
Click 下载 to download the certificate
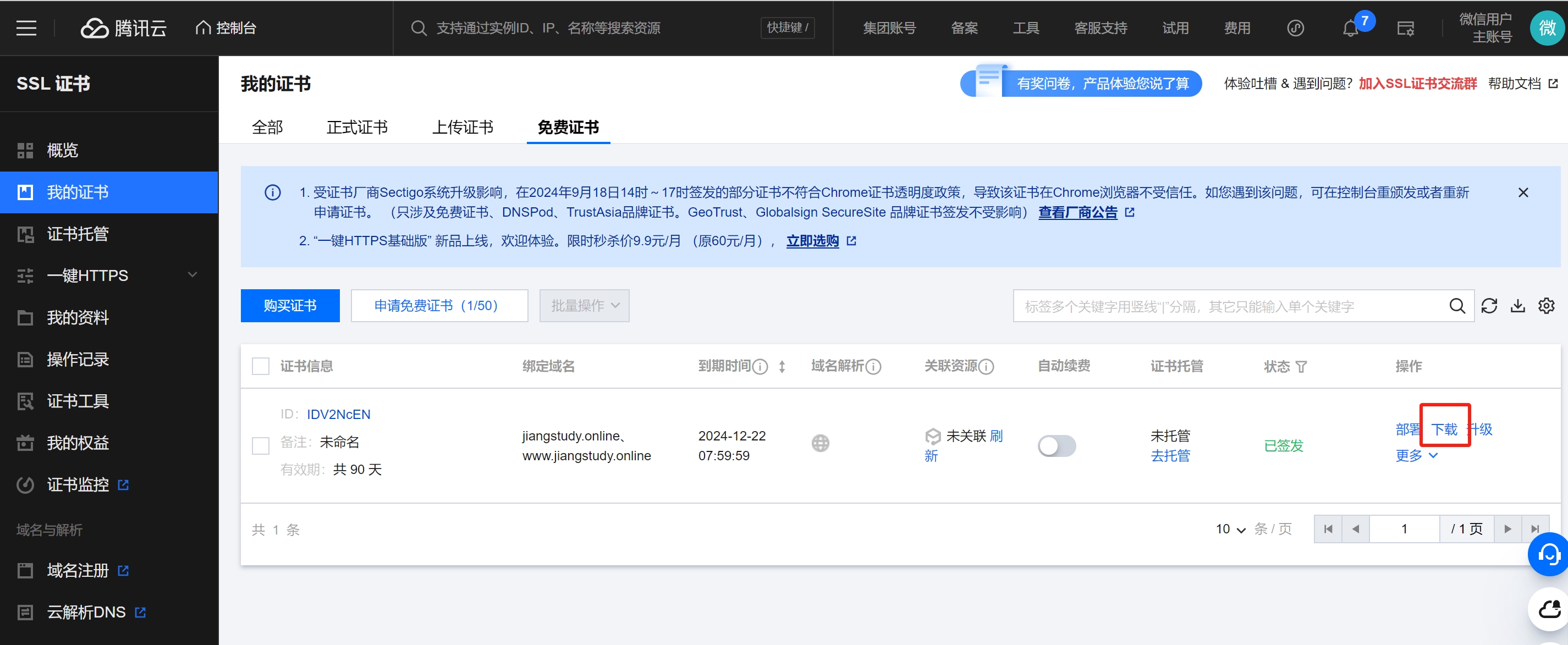pos(1444,429)
